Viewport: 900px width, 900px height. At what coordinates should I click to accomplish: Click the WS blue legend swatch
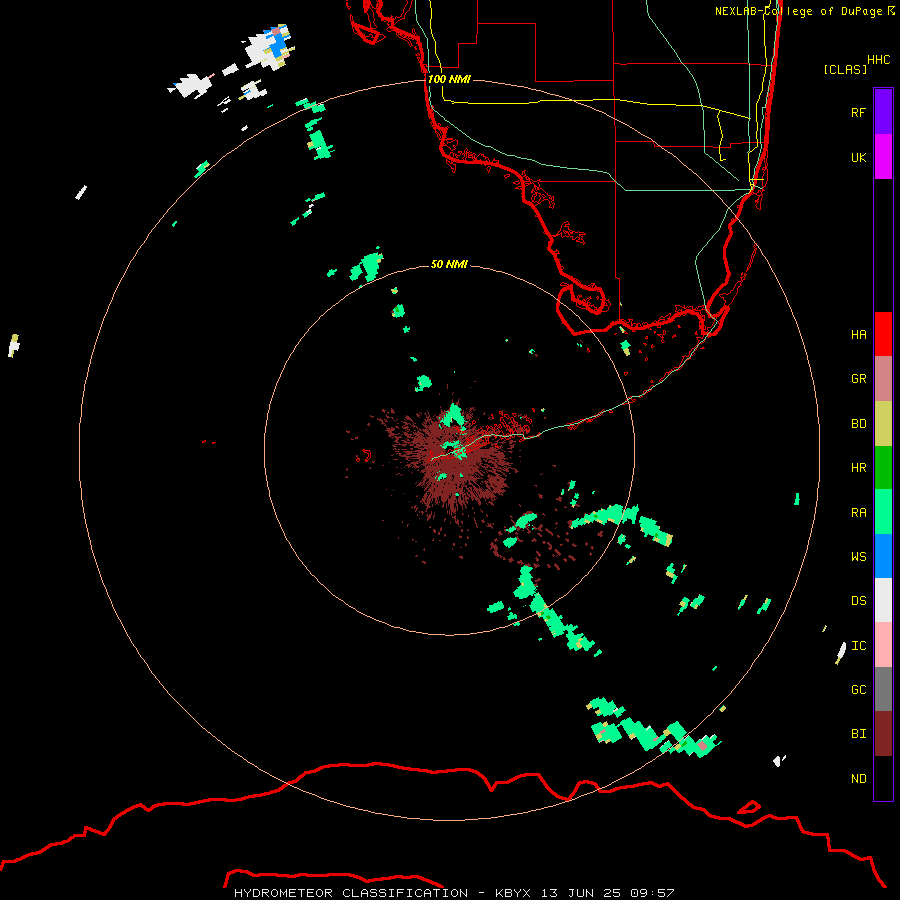tap(883, 556)
